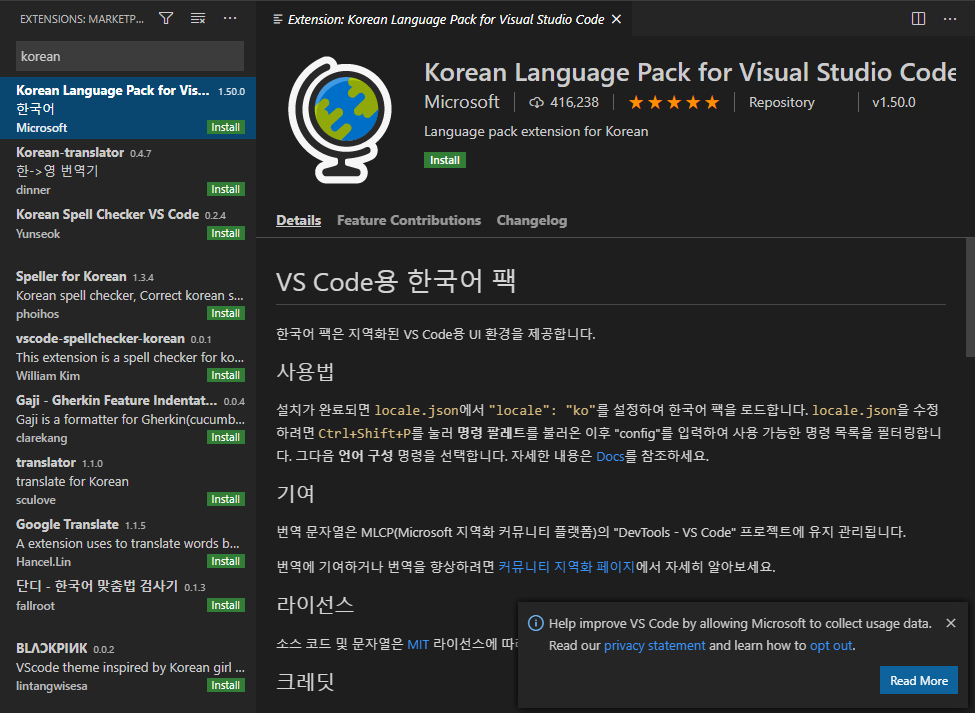Viewport: 975px width, 713px height.
Task: Click the Microsoft publisher name
Action: (461, 102)
